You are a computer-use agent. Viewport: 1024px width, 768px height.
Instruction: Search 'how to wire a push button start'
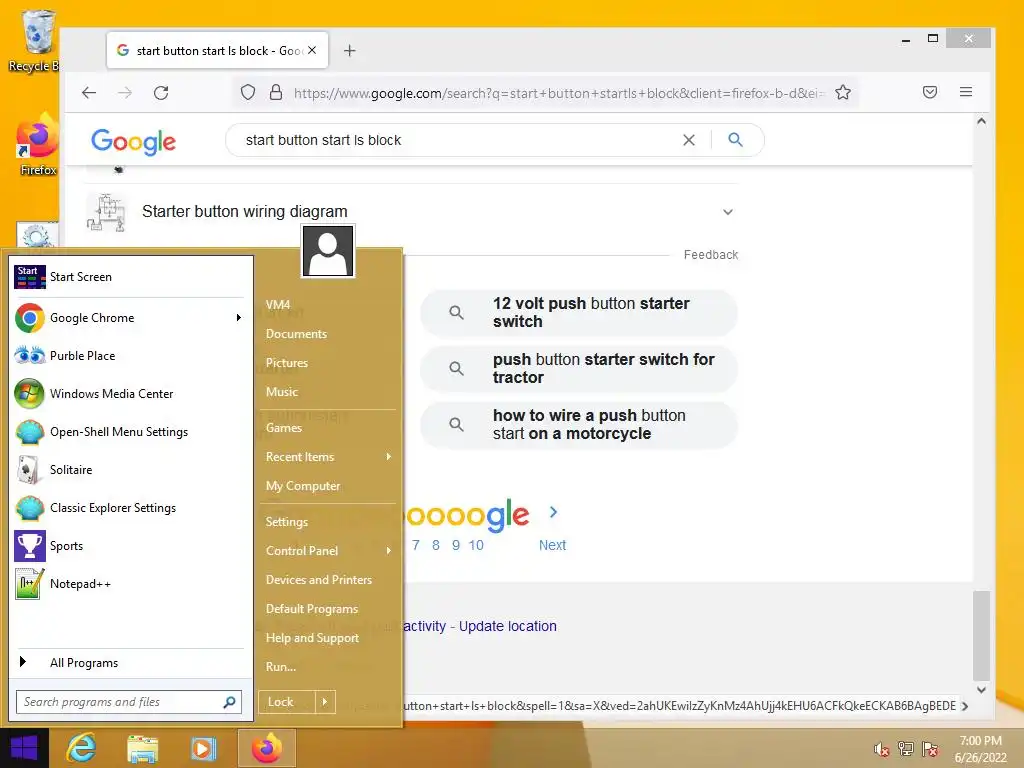pos(579,425)
